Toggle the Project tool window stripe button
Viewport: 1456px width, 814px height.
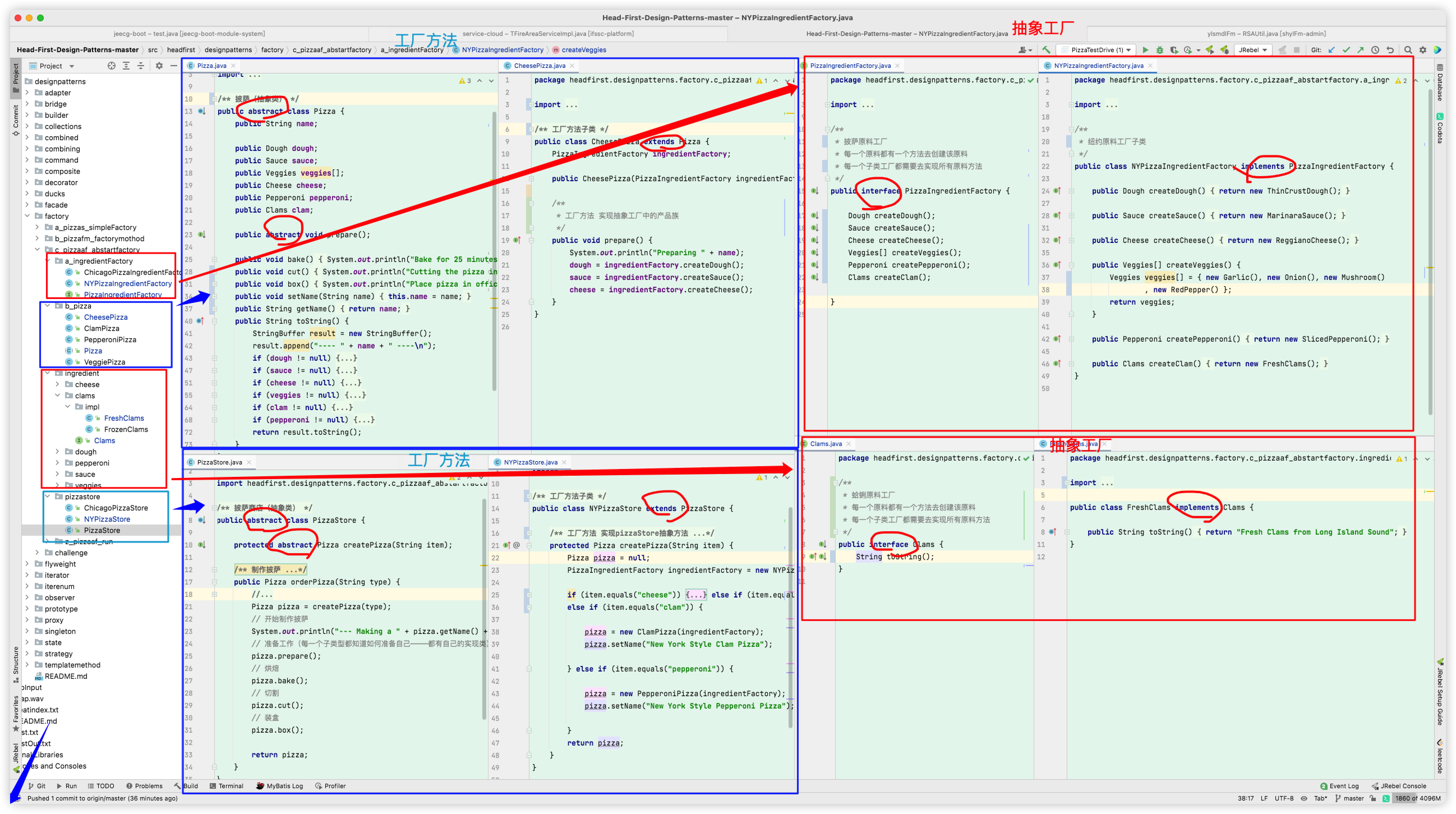pyautogui.click(x=16, y=78)
